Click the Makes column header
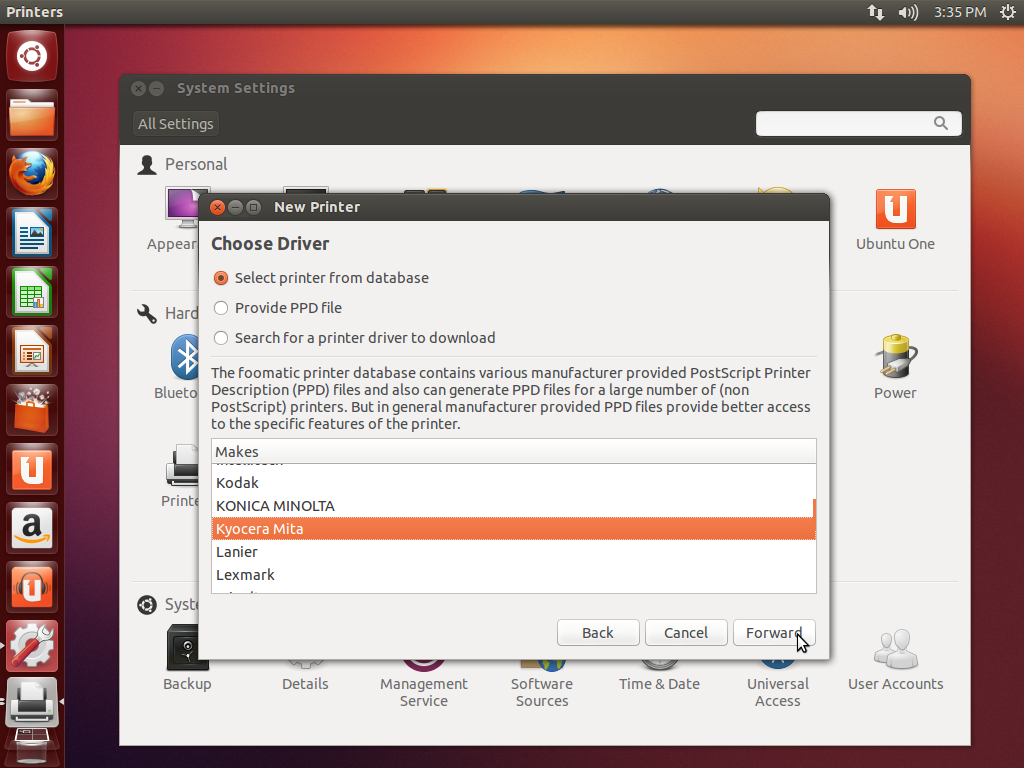 point(513,451)
